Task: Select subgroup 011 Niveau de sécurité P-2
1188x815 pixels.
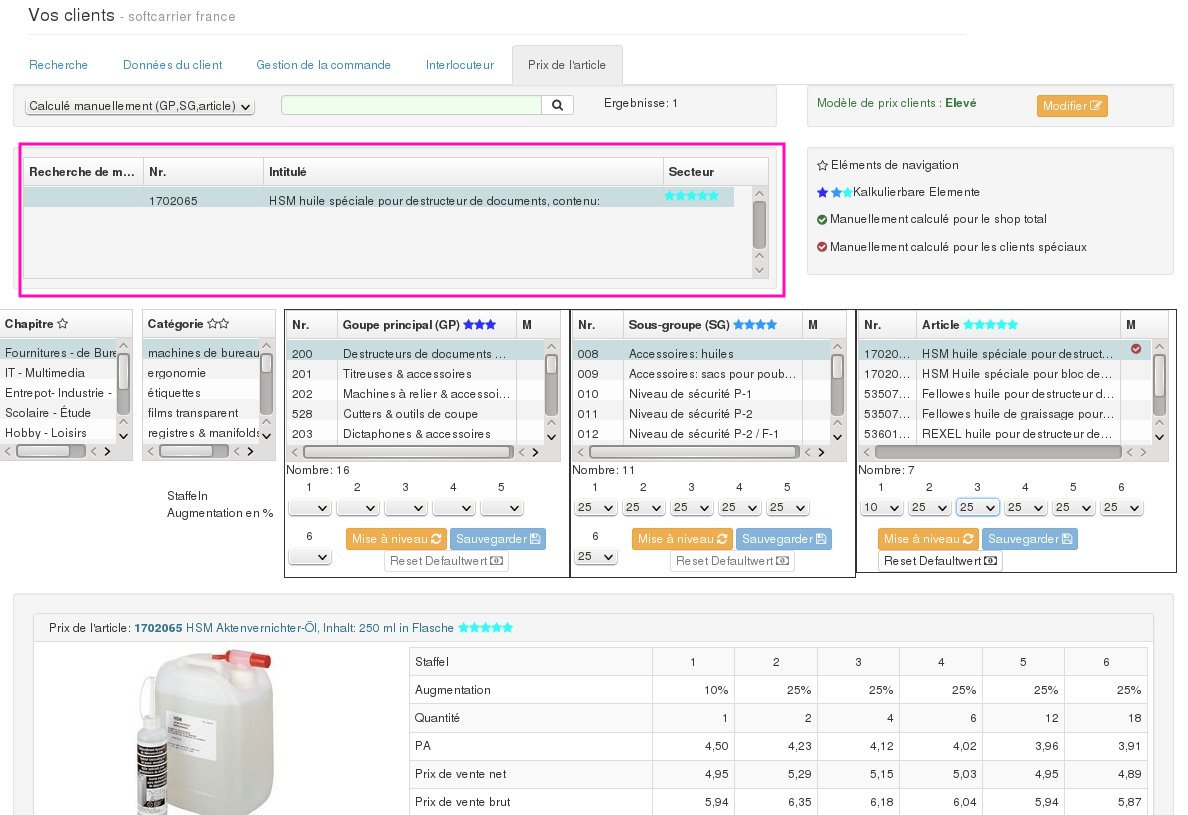Action: coord(701,414)
